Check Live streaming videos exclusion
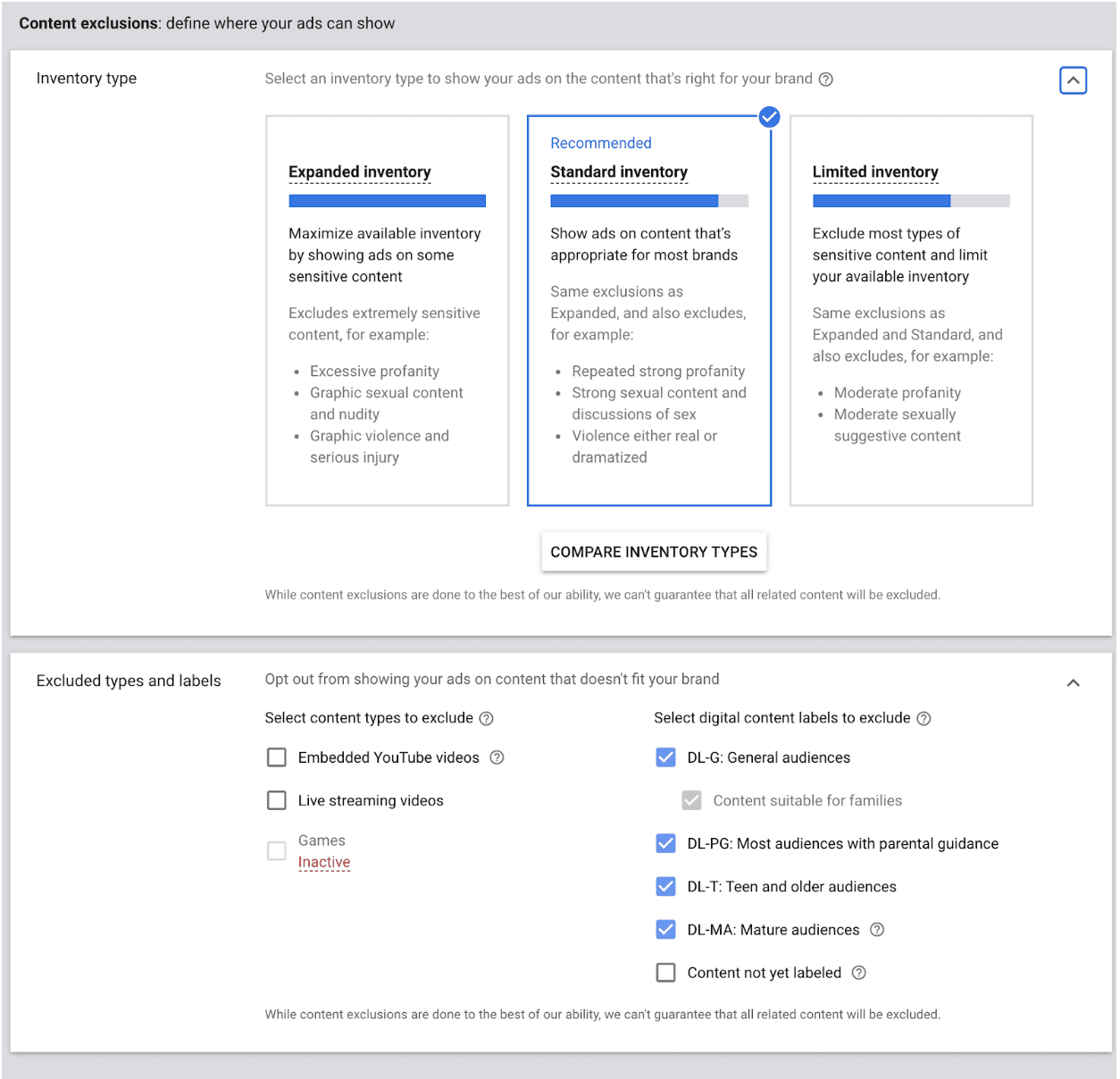 click(x=277, y=800)
